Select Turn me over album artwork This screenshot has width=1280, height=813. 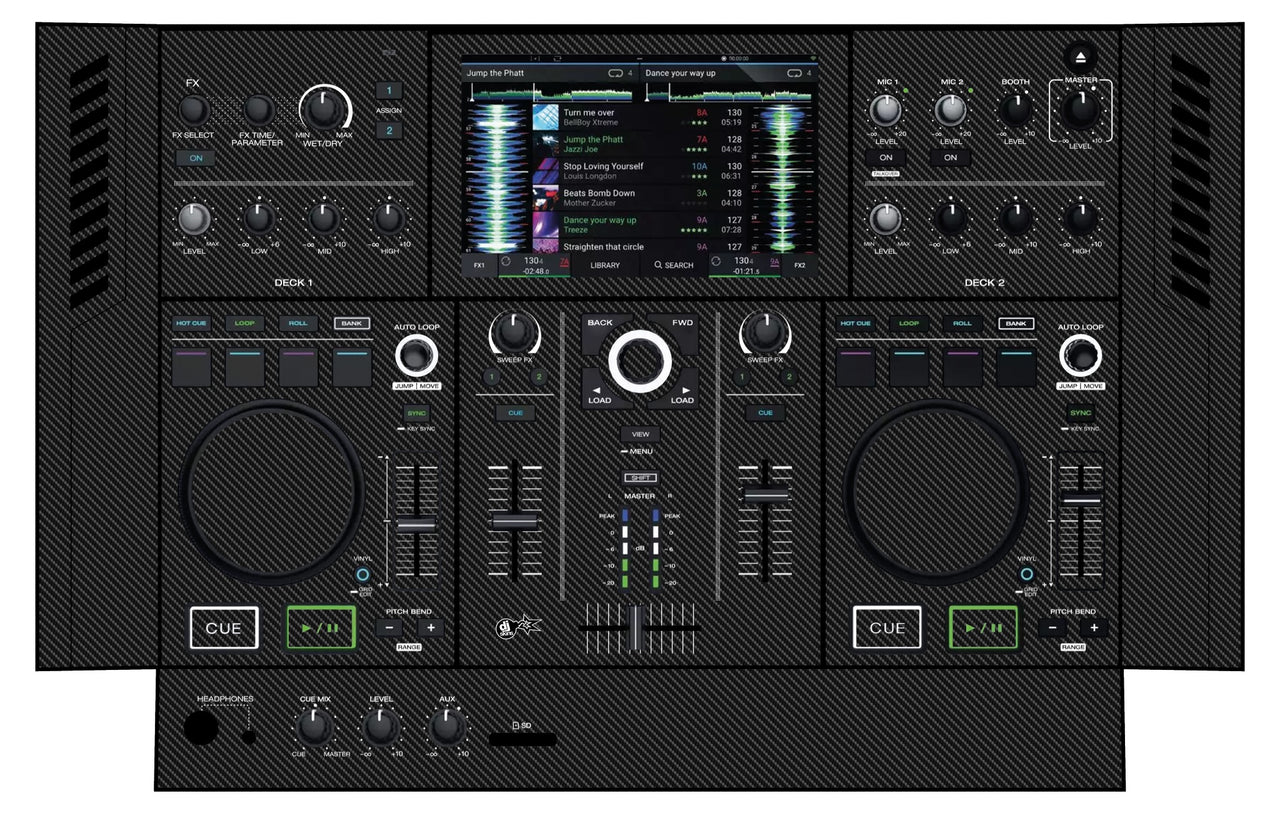tap(545, 118)
